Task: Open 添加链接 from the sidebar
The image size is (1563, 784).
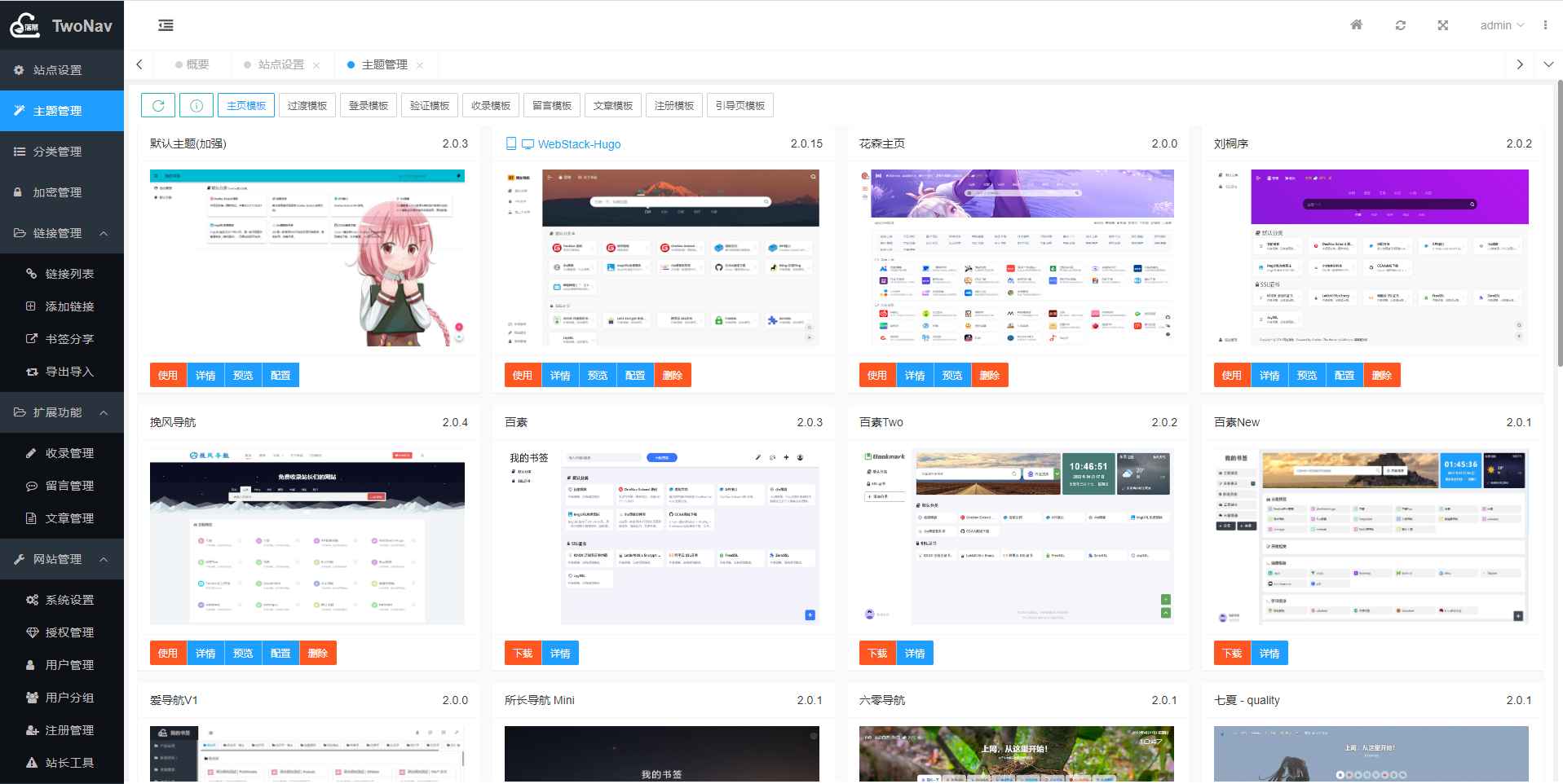Action: (69, 306)
